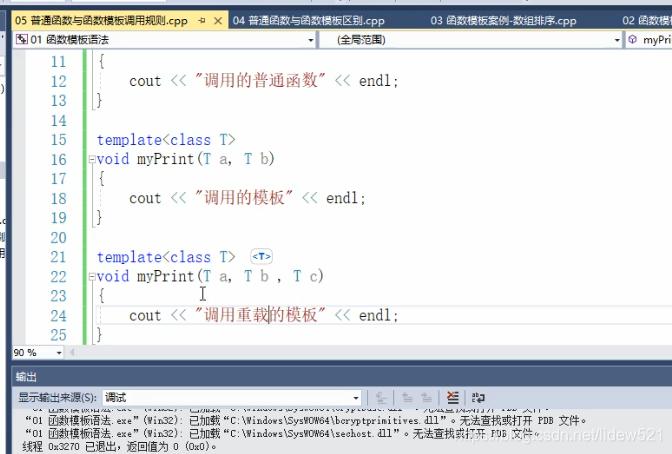672x454 pixels.
Task: Collapse the myPrint(T a, T b) function
Action: point(91,159)
